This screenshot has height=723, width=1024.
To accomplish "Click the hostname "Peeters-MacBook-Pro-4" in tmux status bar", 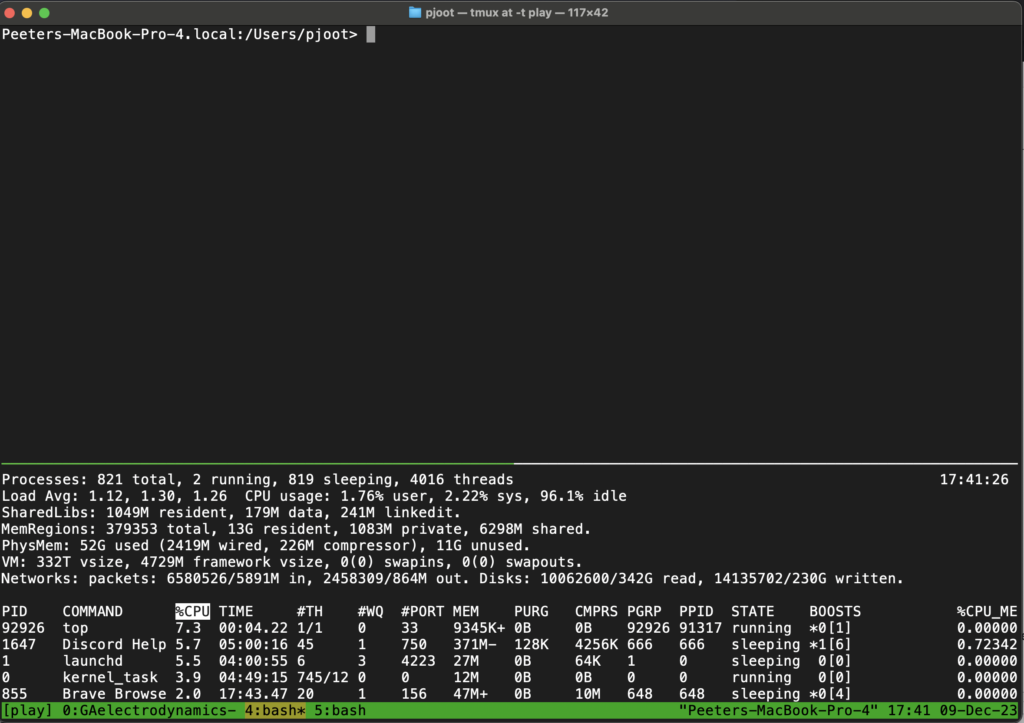I will coord(778,710).
